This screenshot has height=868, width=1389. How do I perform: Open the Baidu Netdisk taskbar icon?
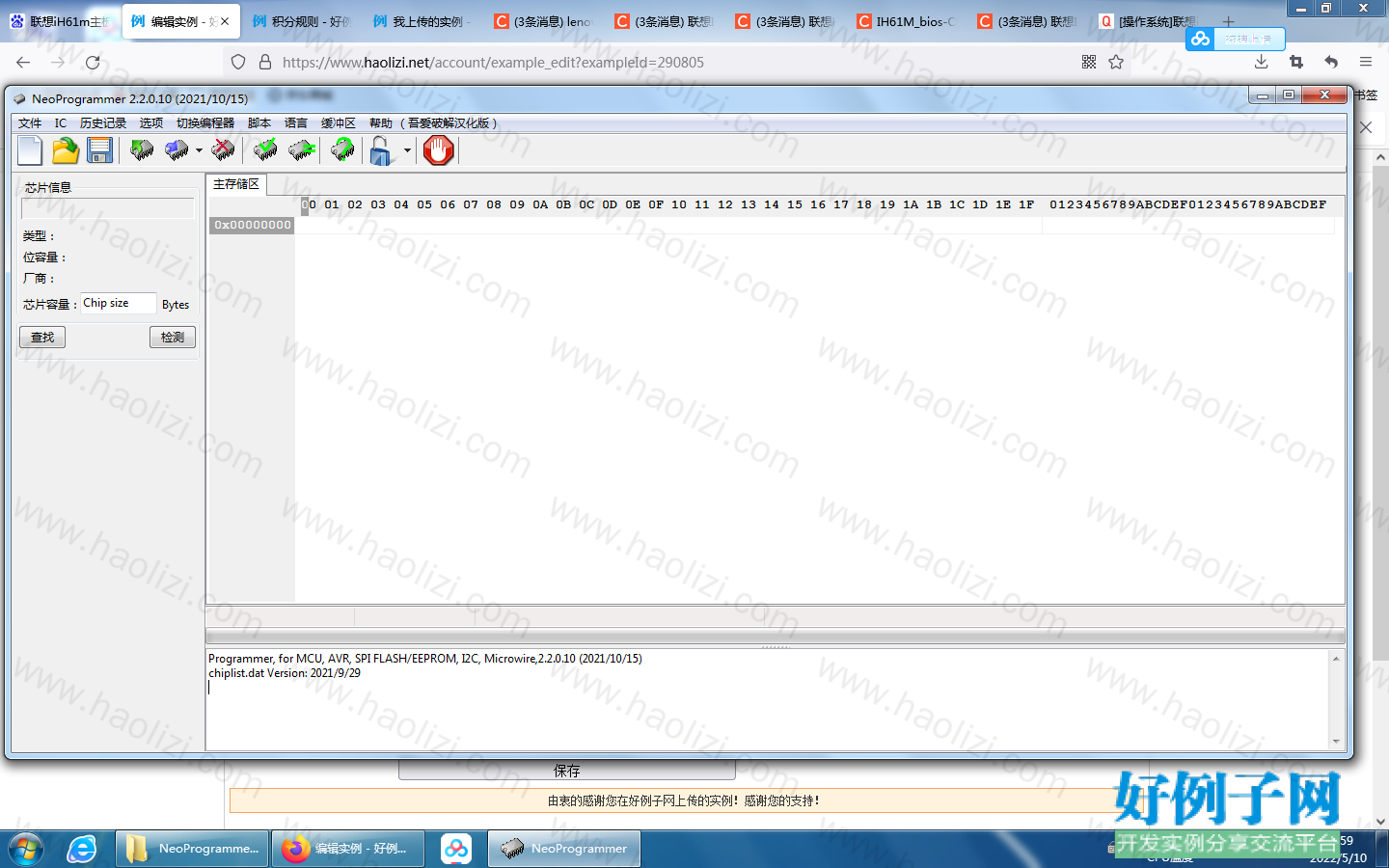click(456, 849)
